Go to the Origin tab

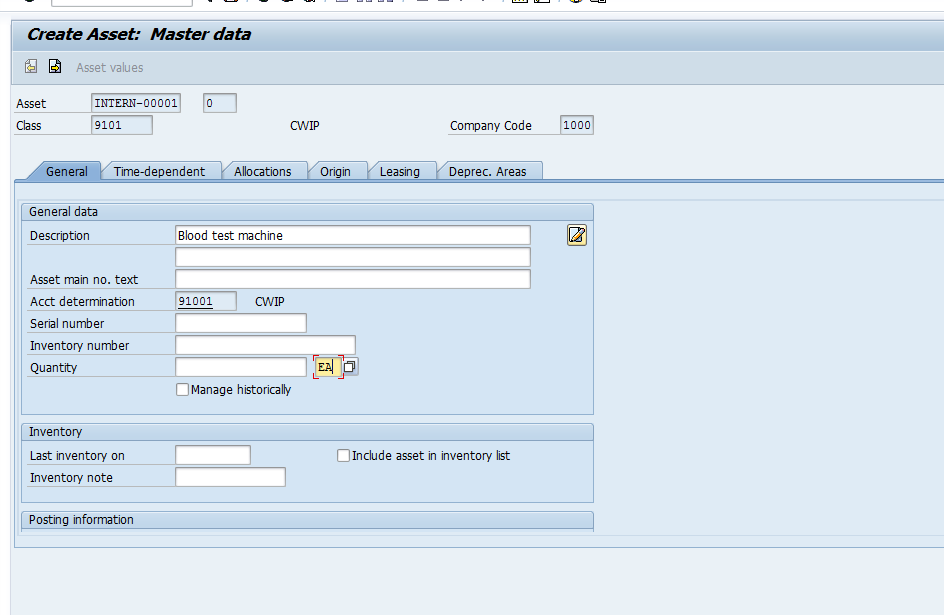[x=335, y=172]
